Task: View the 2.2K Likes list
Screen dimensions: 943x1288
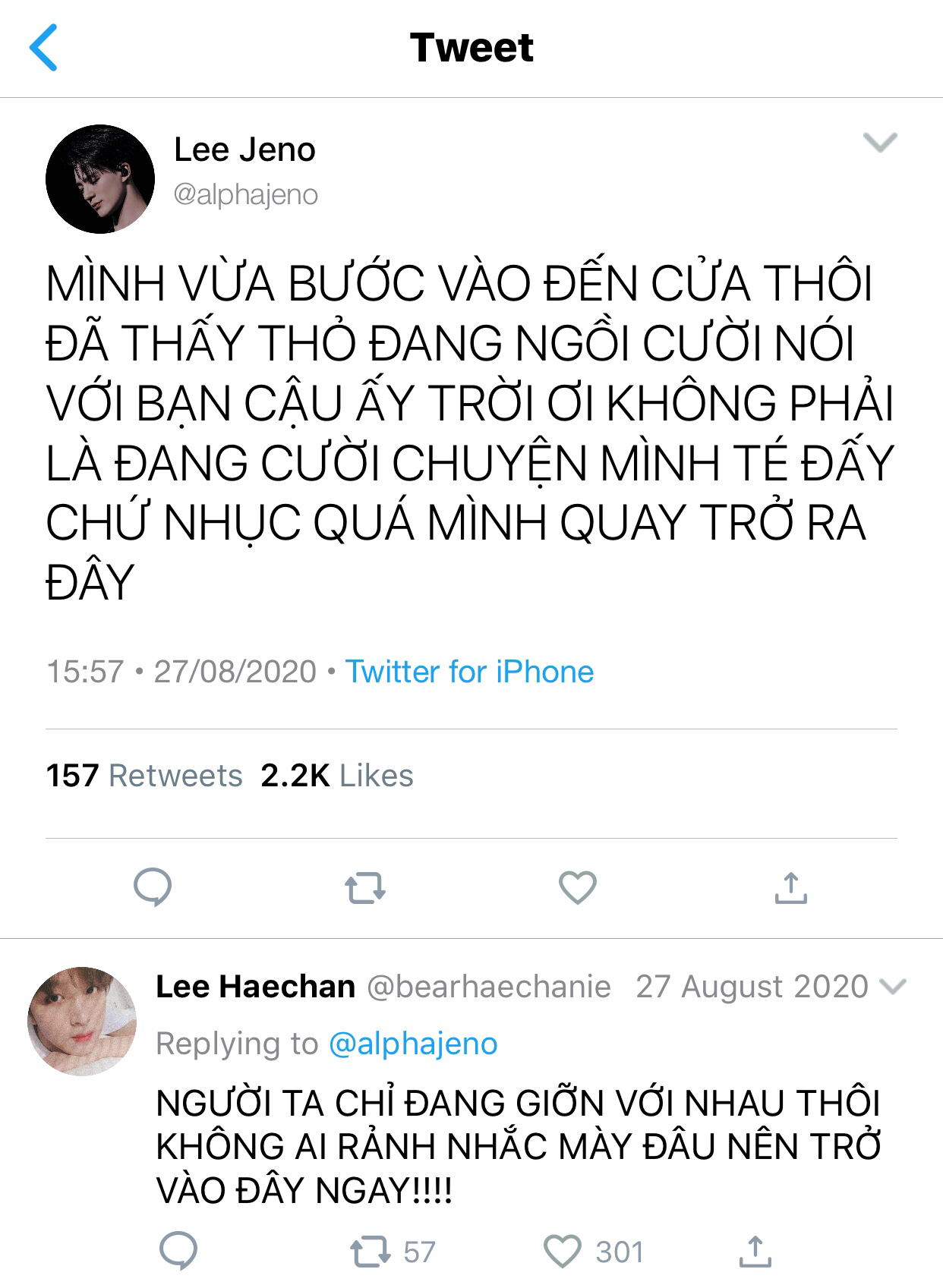Action: click(x=337, y=776)
